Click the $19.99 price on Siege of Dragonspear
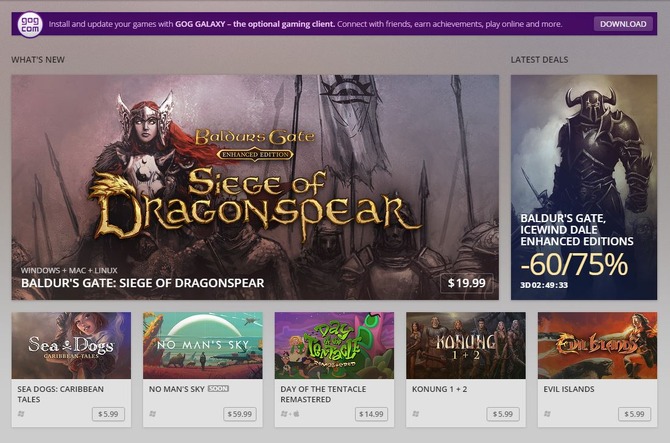 click(466, 283)
